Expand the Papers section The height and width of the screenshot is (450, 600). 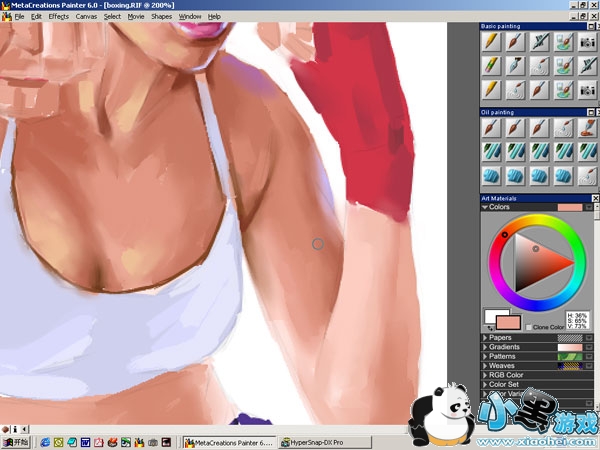pyautogui.click(x=485, y=338)
